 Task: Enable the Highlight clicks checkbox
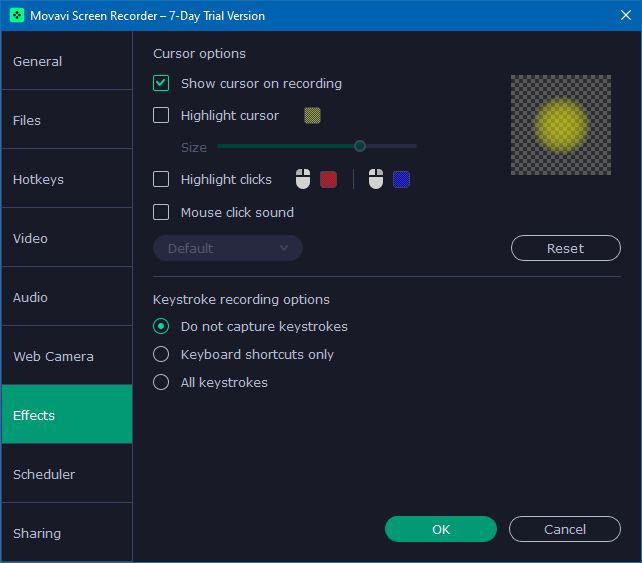tap(161, 179)
